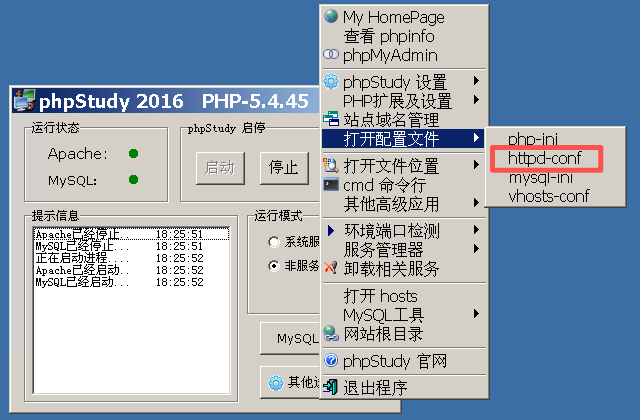
Task: Select 卸载相关服务 menu item
Action: coord(404,269)
